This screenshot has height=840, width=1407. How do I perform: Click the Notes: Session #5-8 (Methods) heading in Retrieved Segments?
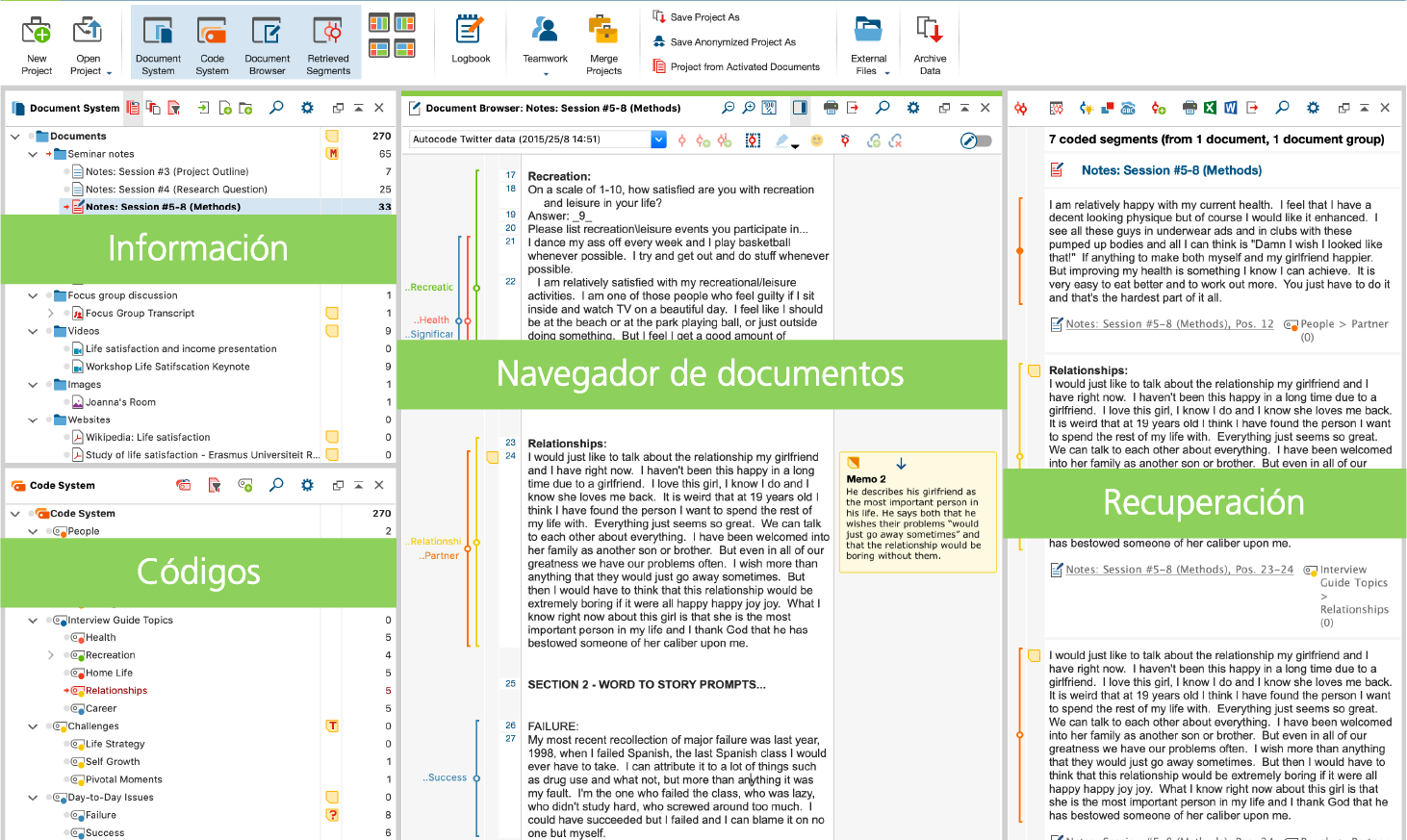[x=1171, y=170]
